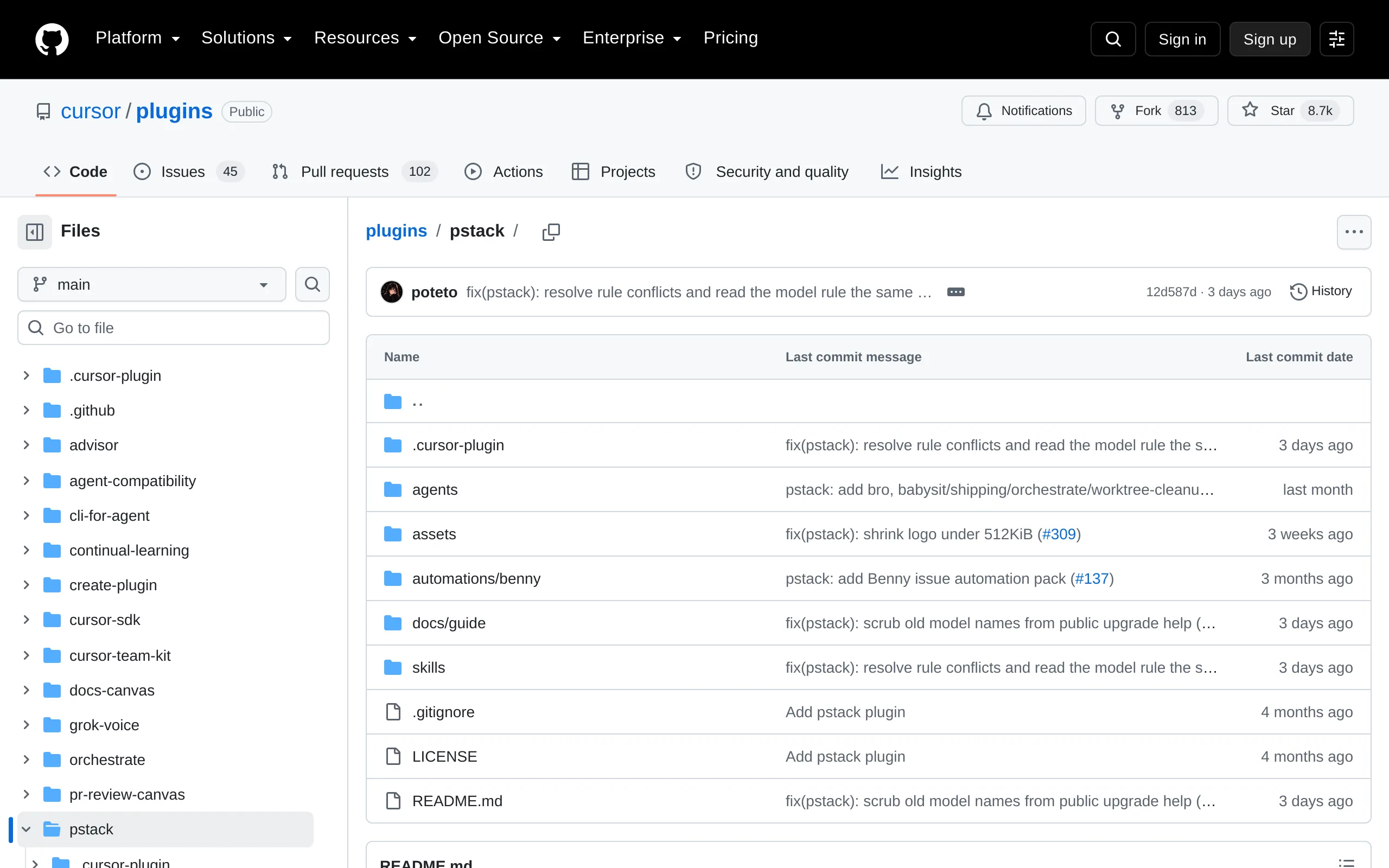The image size is (1389, 868).
Task: Select cursor-team-kit in the file tree
Action: (x=120, y=655)
